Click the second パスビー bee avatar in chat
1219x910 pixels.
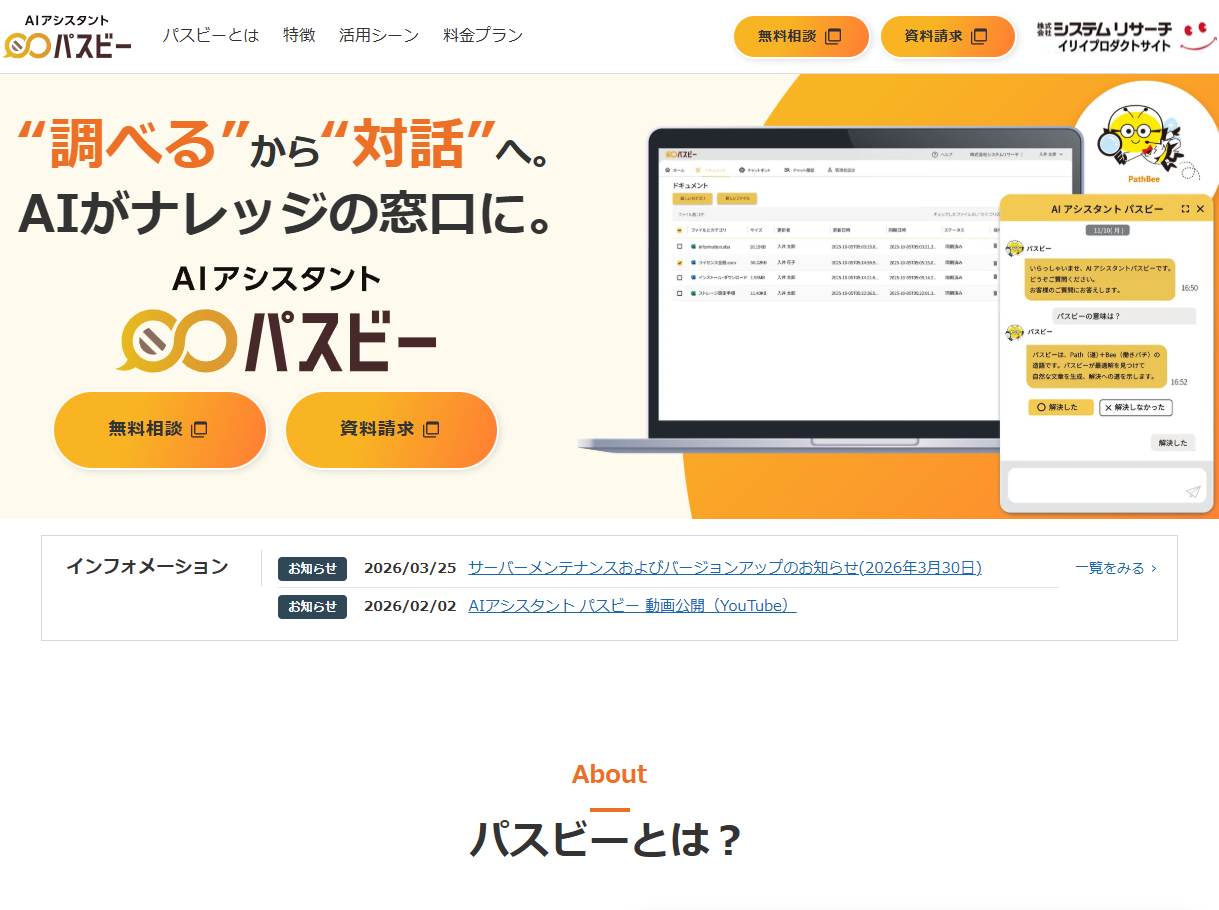pos(1014,332)
